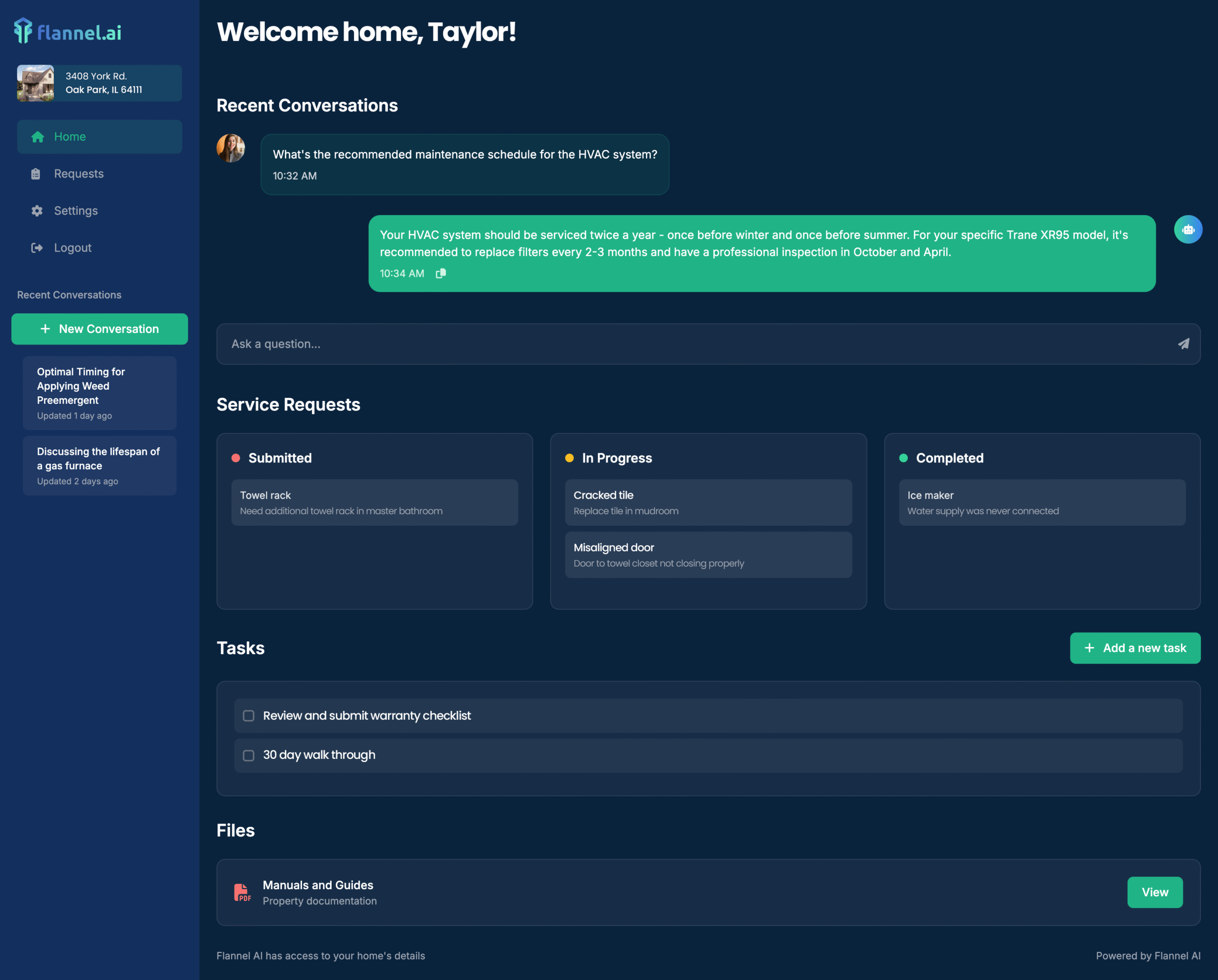Image resolution: width=1218 pixels, height=980 pixels.
Task: Go to the Home menu item
Action: 70,137
